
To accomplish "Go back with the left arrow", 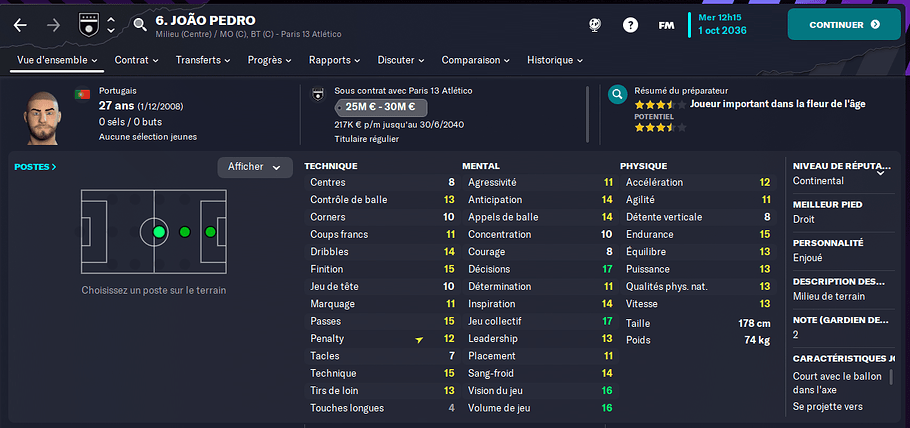I will [x=20, y=25].
